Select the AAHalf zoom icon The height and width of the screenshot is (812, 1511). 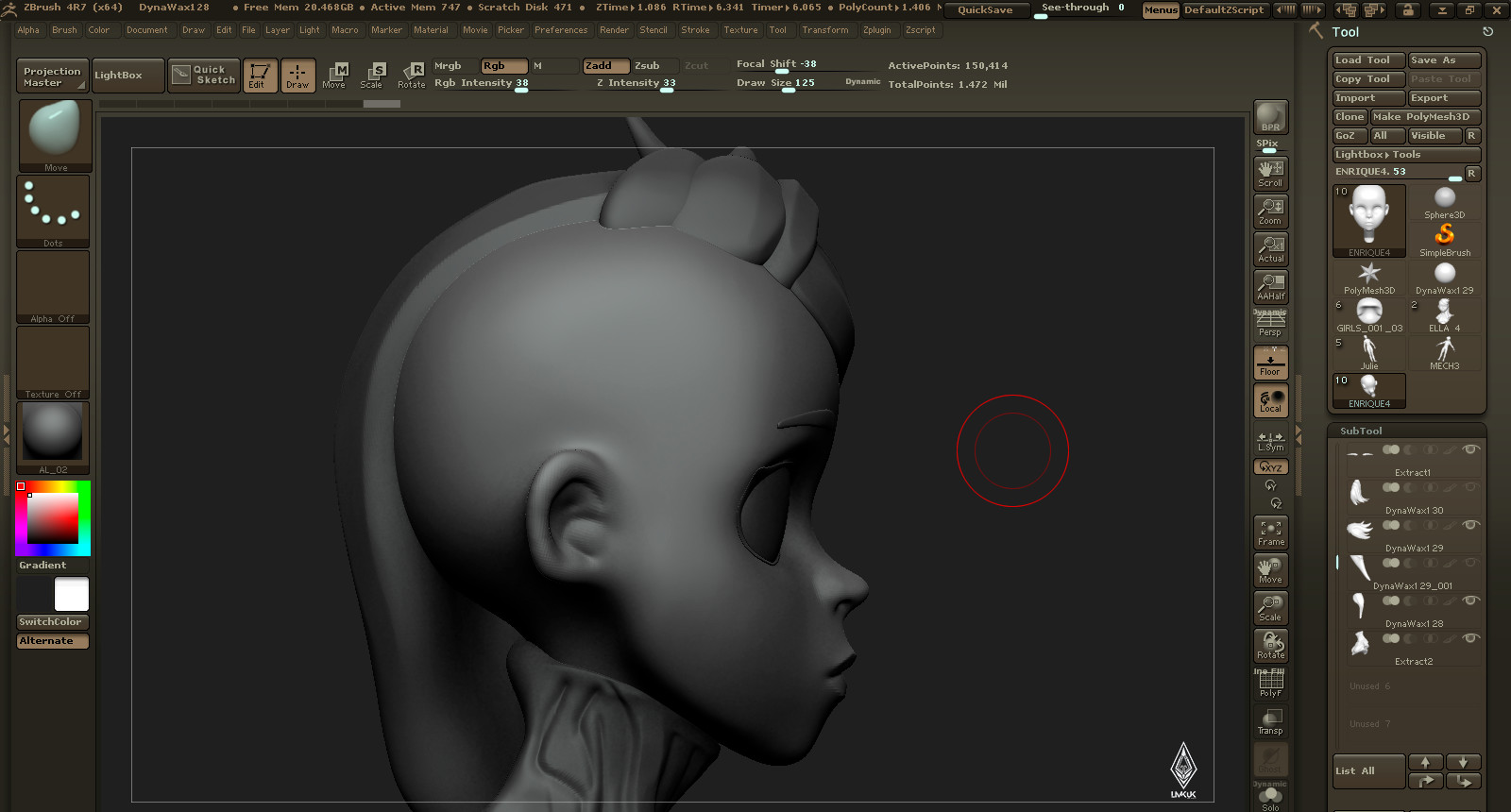(1270, 287)
